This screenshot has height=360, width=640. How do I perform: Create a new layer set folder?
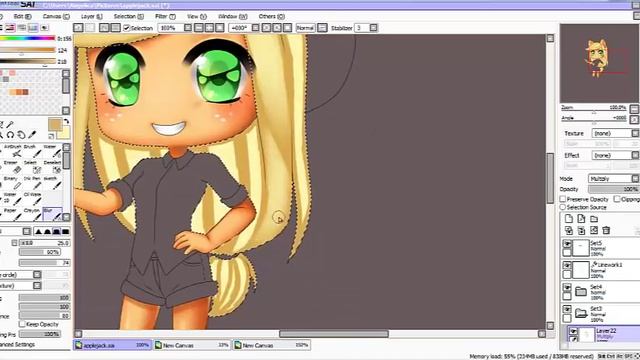click(594, 219)
